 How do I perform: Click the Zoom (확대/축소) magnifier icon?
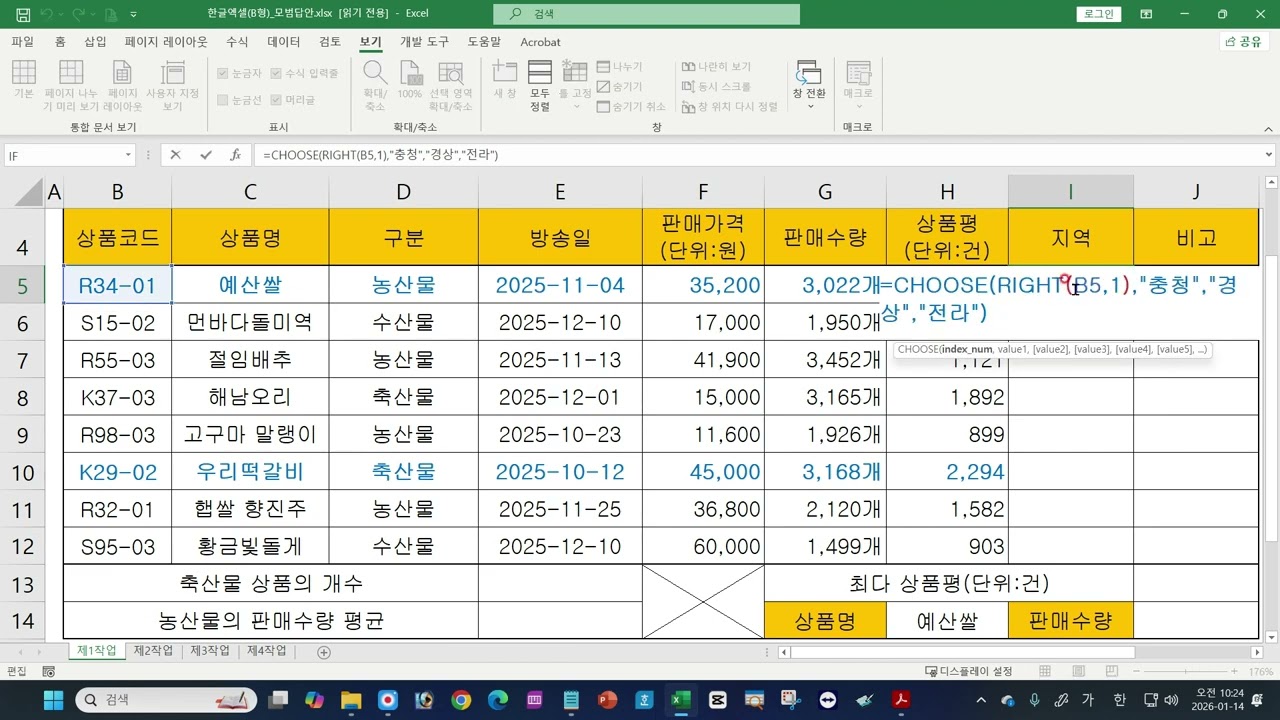[x=375, y=85]
